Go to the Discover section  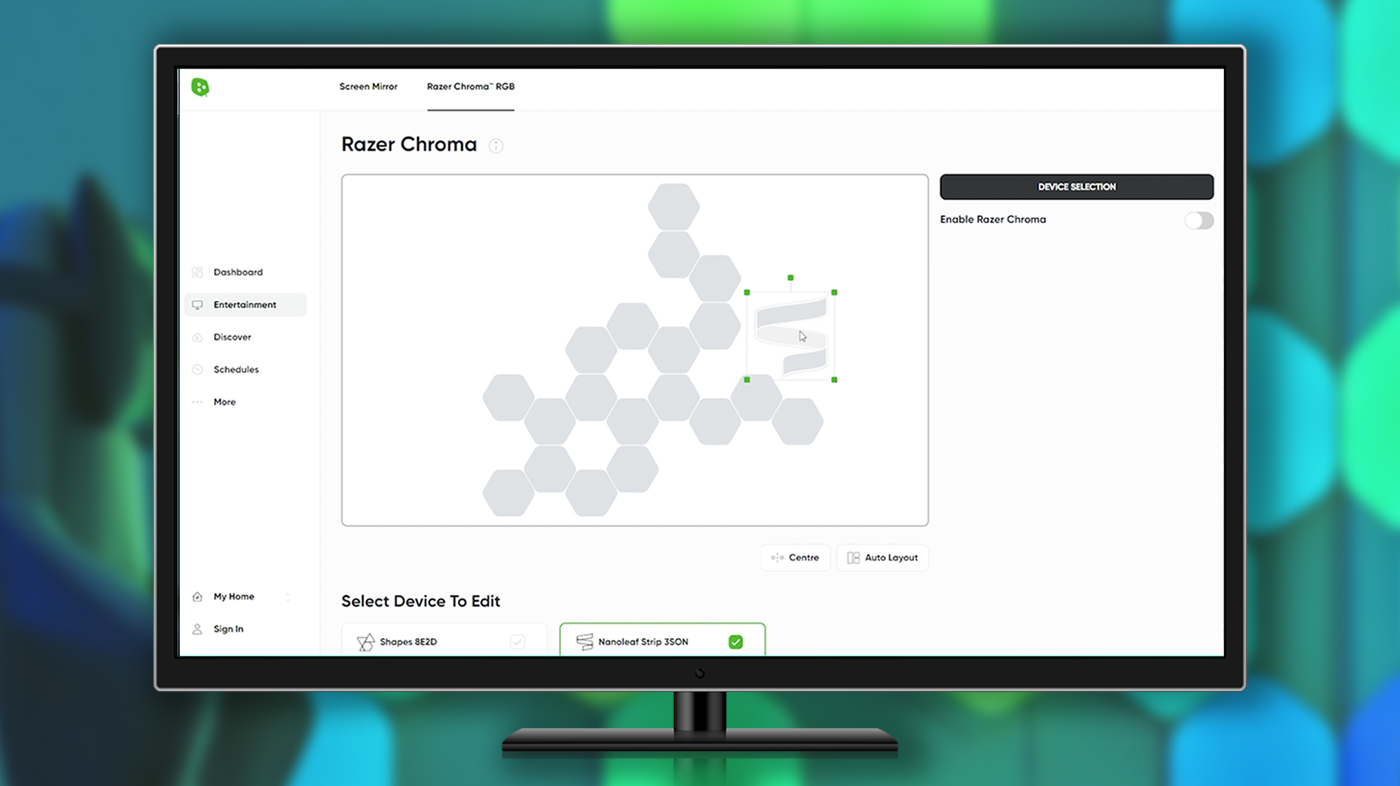pyautogui.click(x=232, y=337)
